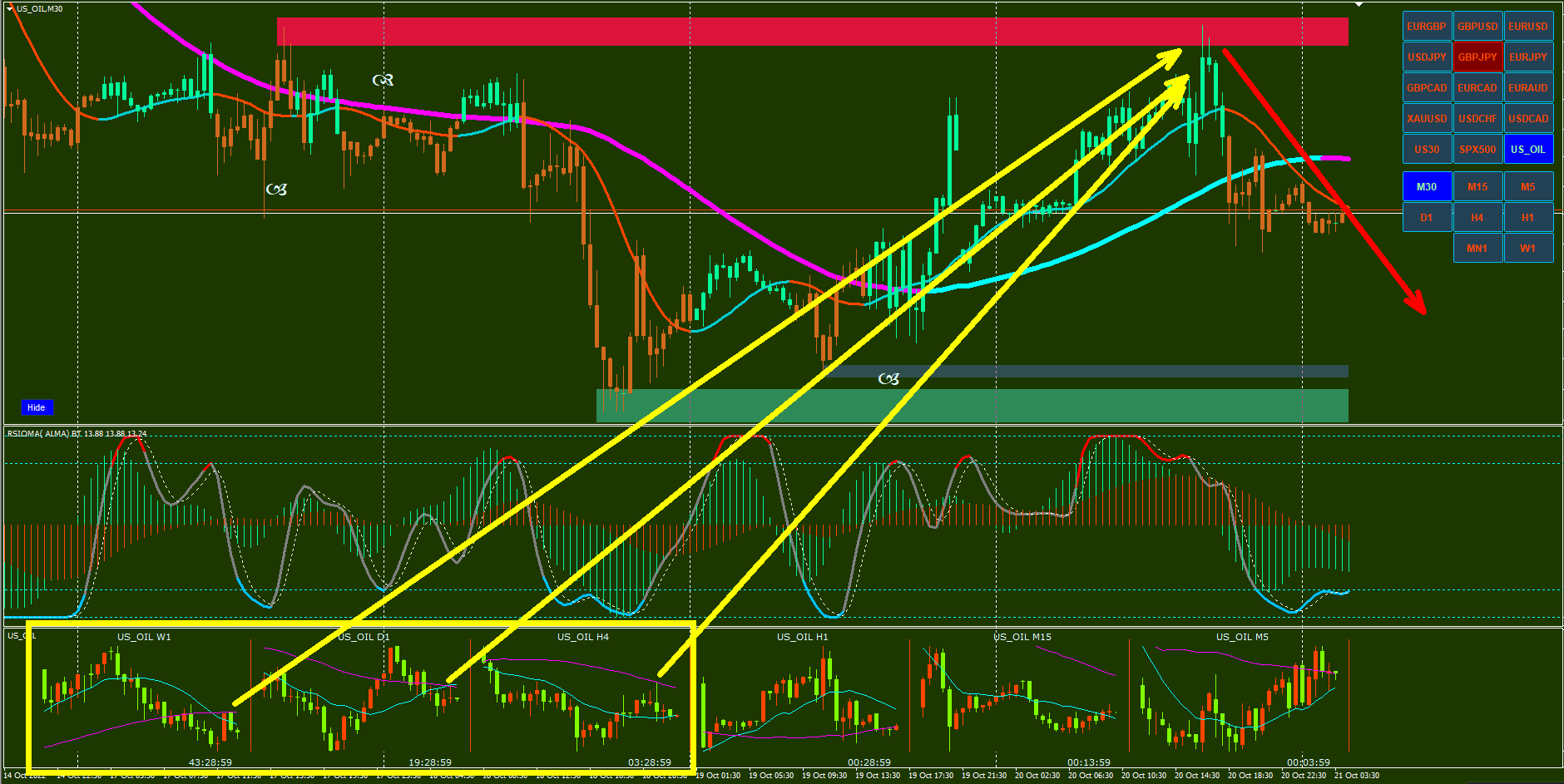Click the H1 countdown timer 00:28:59

[869, 762]
